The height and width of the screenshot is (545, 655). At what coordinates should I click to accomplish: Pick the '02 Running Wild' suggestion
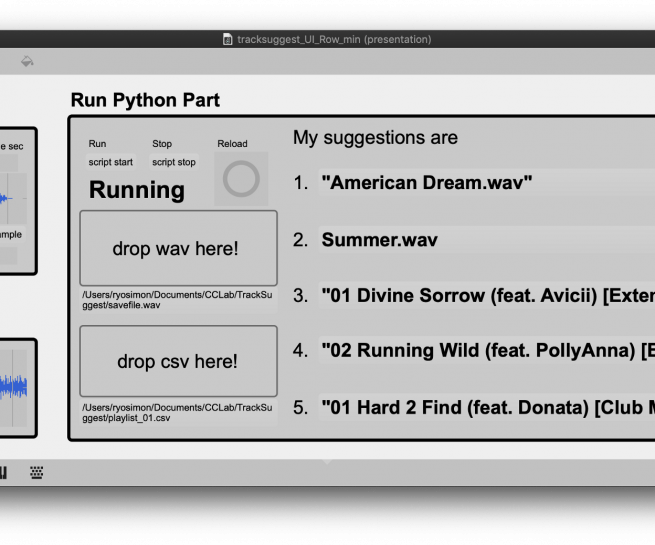486,351
